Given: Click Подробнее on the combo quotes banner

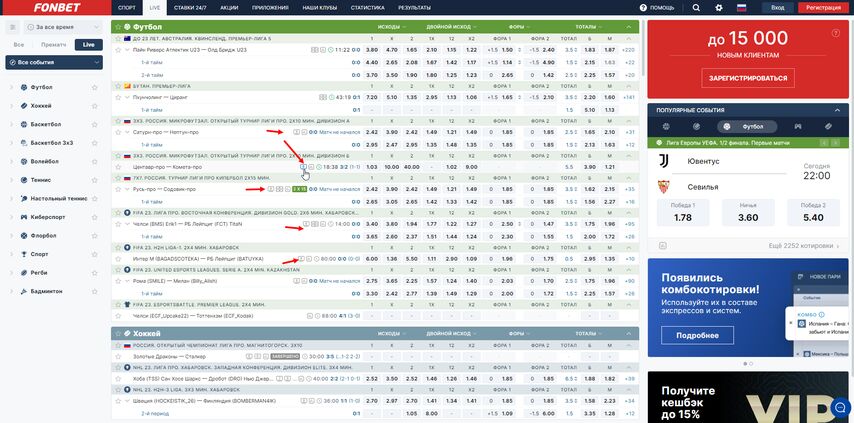Looking at the screenshot, I should [x=697, y=335].
